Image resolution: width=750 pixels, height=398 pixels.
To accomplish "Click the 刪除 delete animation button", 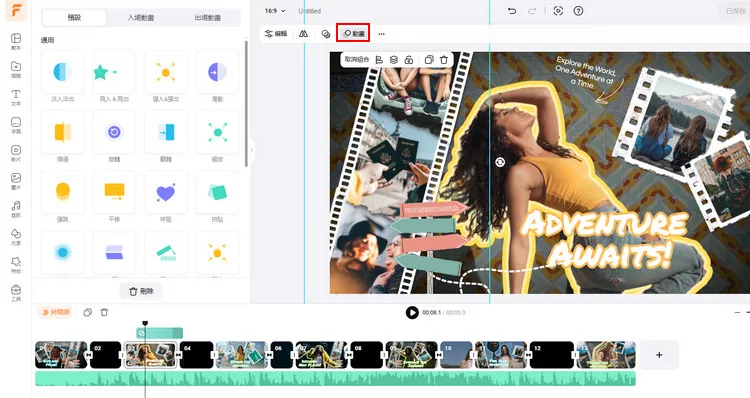I will (x=141, y=291).
